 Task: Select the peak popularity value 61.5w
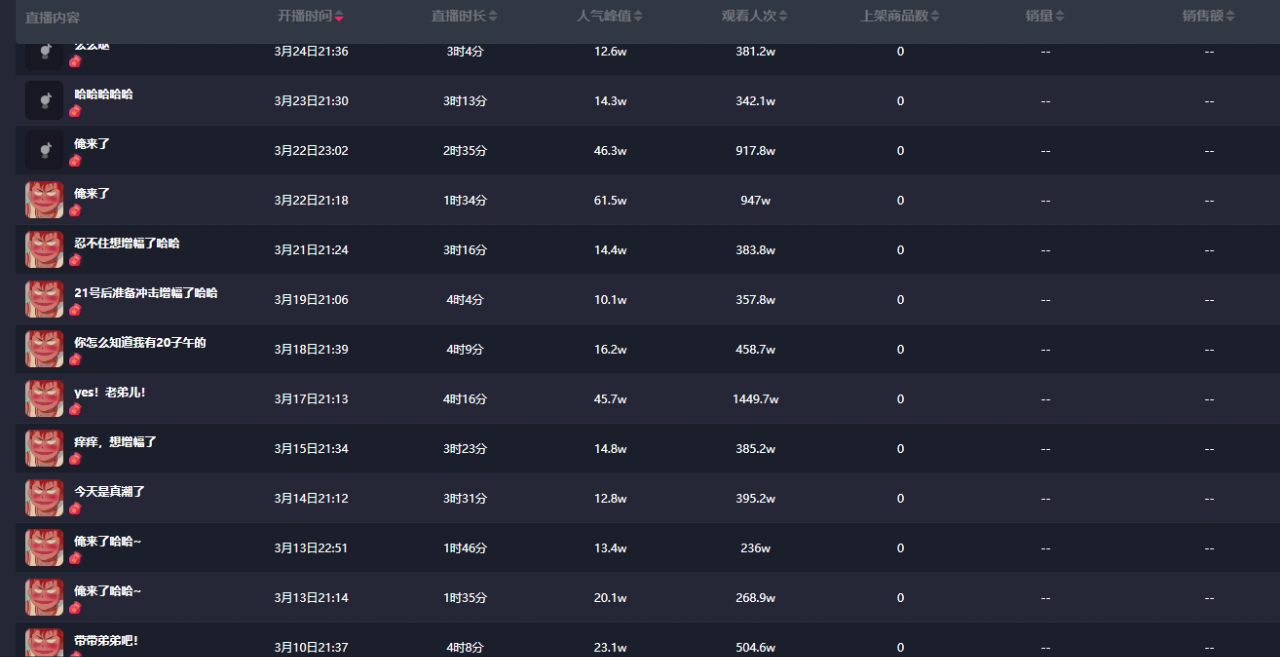click(610, 200)
